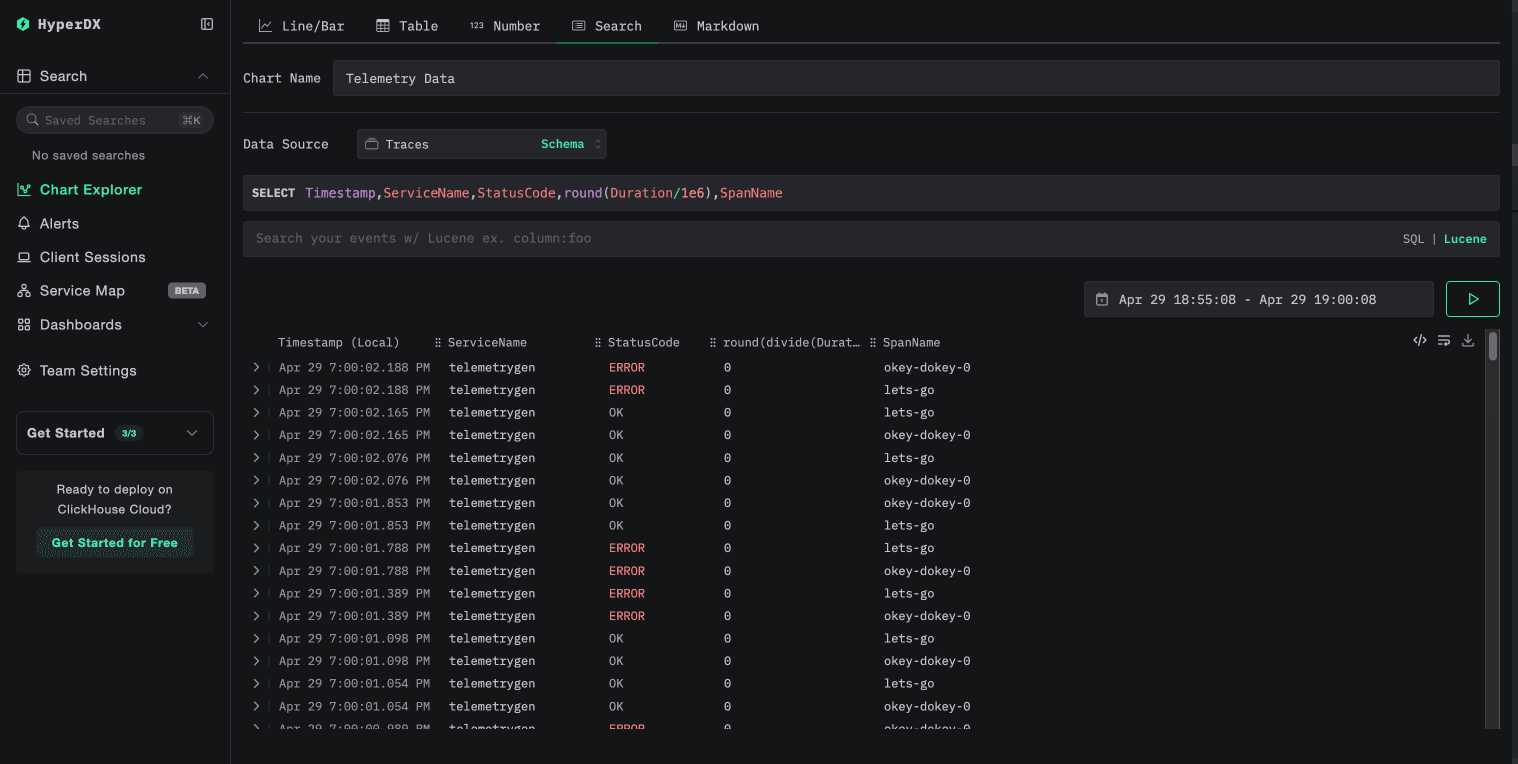Screen dimensions: 1518x764
Task: Expand the Dashboards chevron
Action: pos(203,325)
